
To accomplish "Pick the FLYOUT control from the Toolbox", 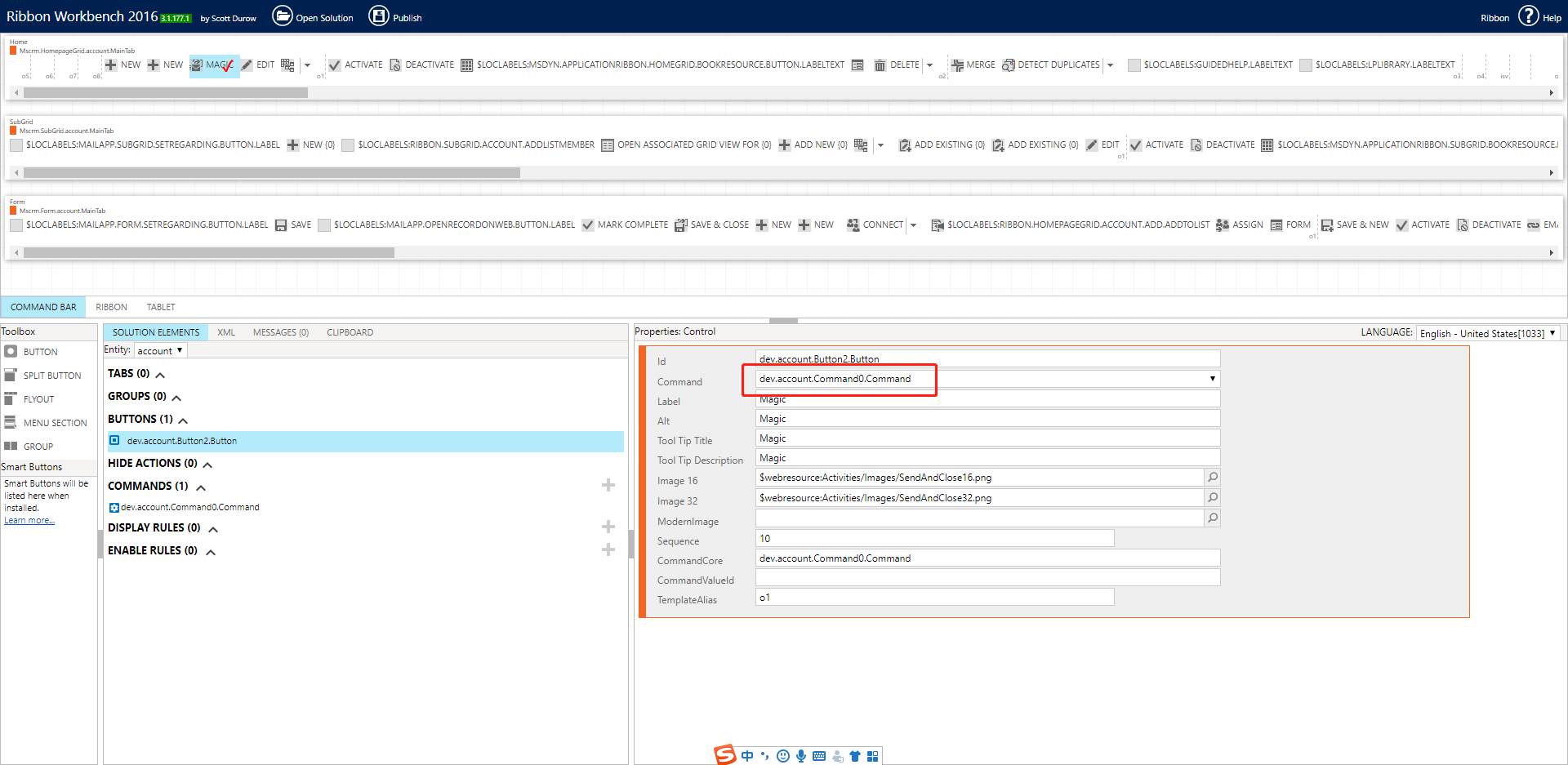I will point(29,399).
